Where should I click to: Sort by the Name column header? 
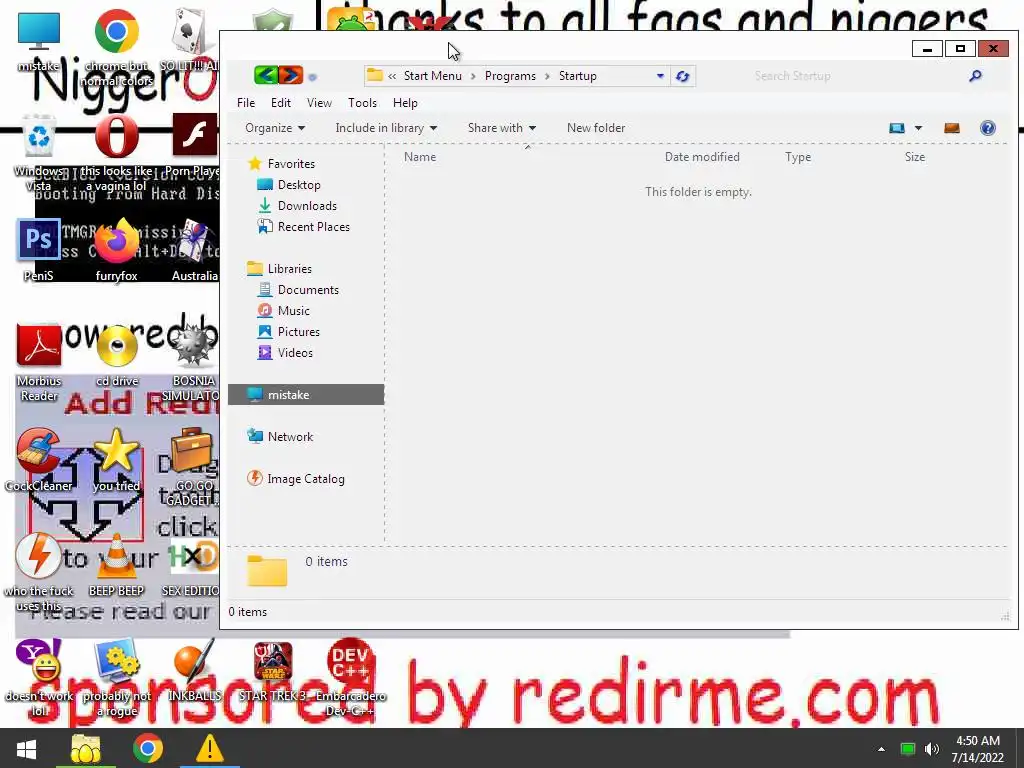[x=420, y=157]
